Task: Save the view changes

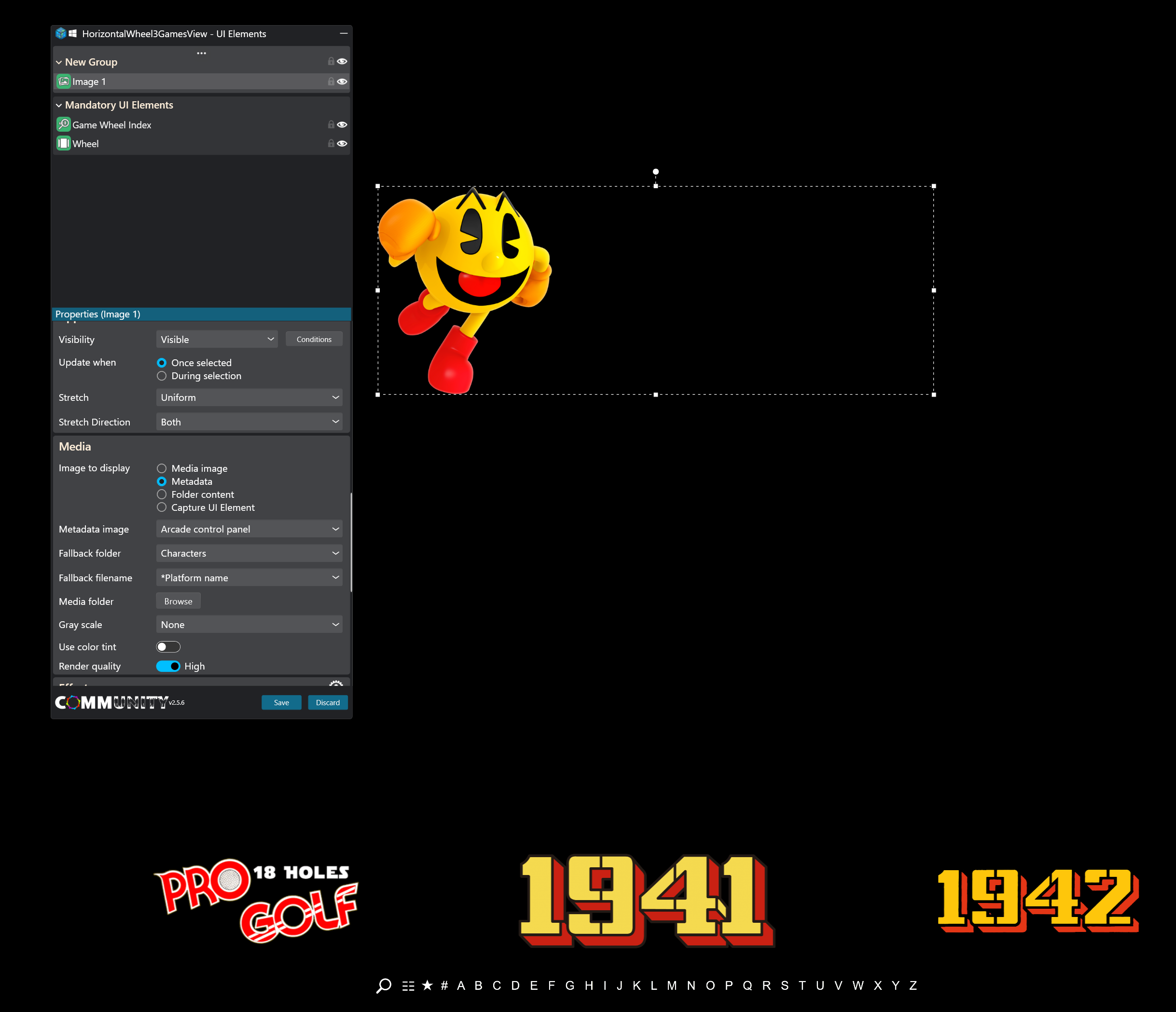Action: [x=281, y=703]
